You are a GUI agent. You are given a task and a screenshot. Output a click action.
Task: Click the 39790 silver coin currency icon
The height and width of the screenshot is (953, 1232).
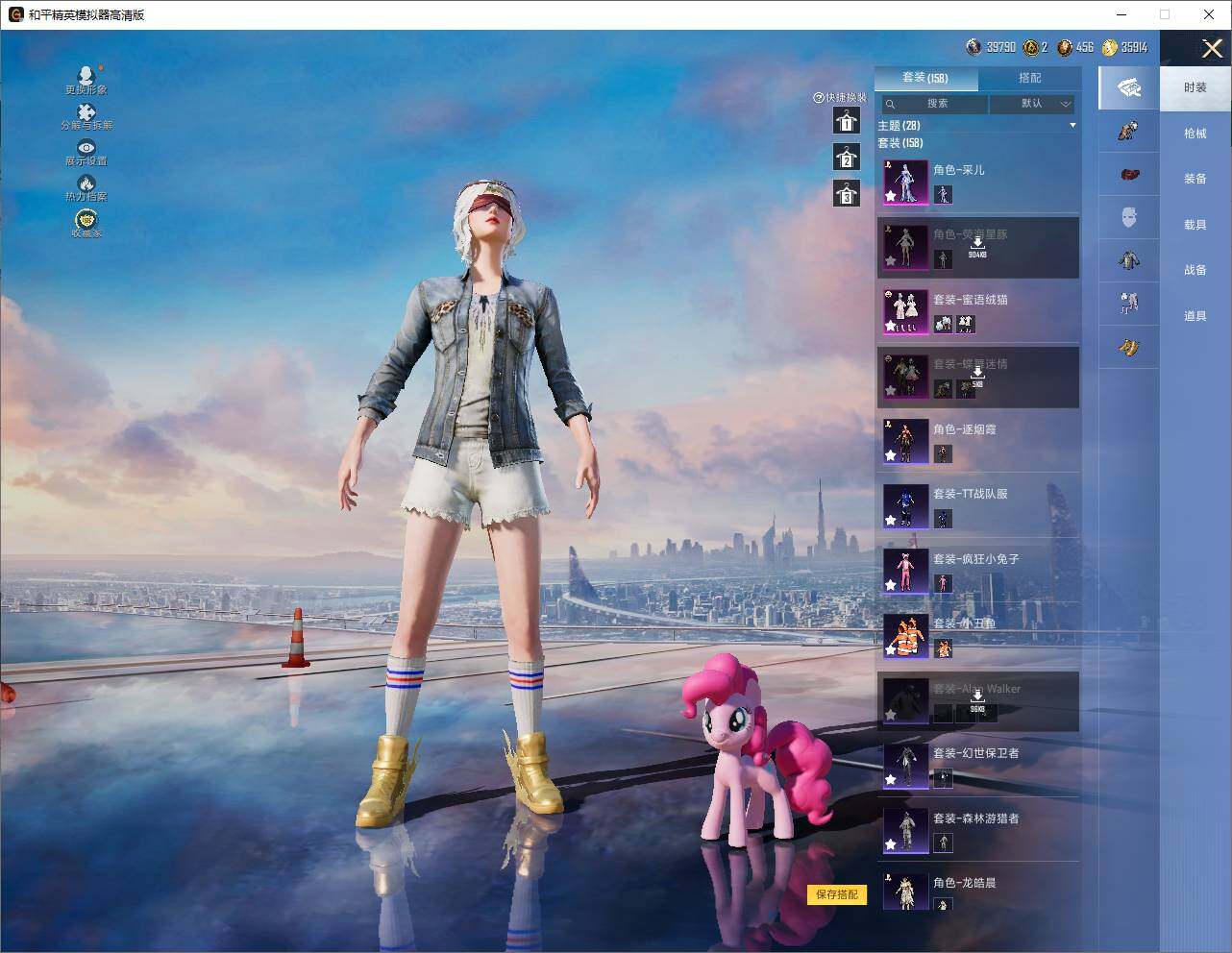click(973, 47)
